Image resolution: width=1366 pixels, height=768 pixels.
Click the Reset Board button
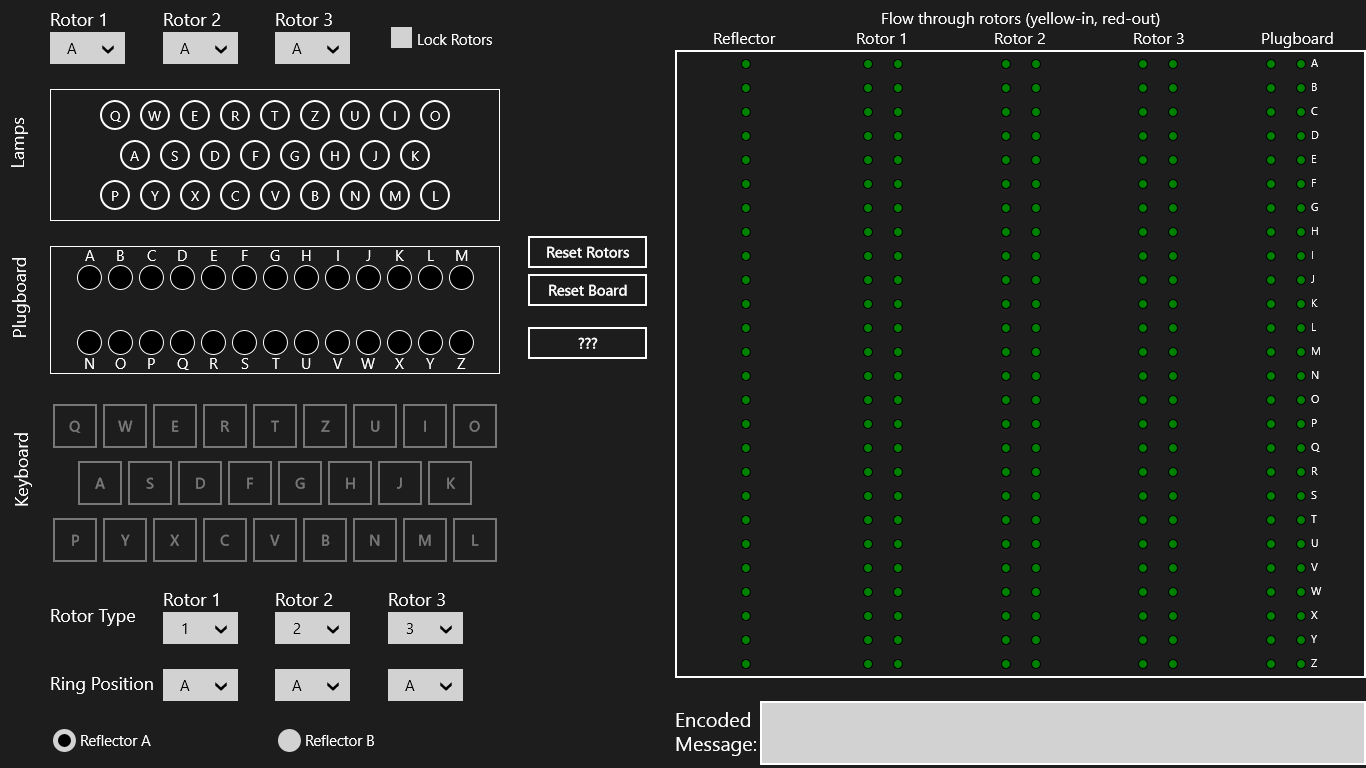pyautogui.click(x=587, y=290)
